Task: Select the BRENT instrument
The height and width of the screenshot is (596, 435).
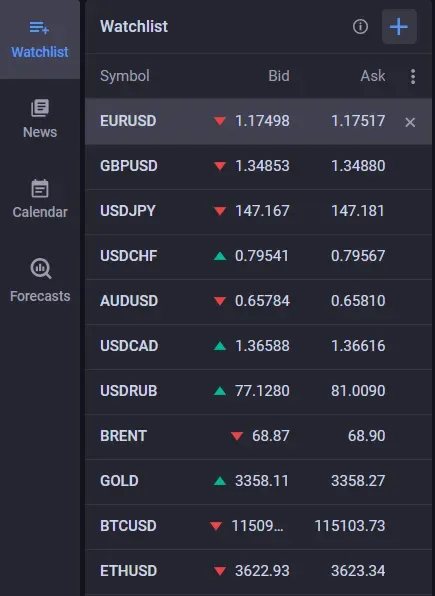Action: [x=123, y=436]
